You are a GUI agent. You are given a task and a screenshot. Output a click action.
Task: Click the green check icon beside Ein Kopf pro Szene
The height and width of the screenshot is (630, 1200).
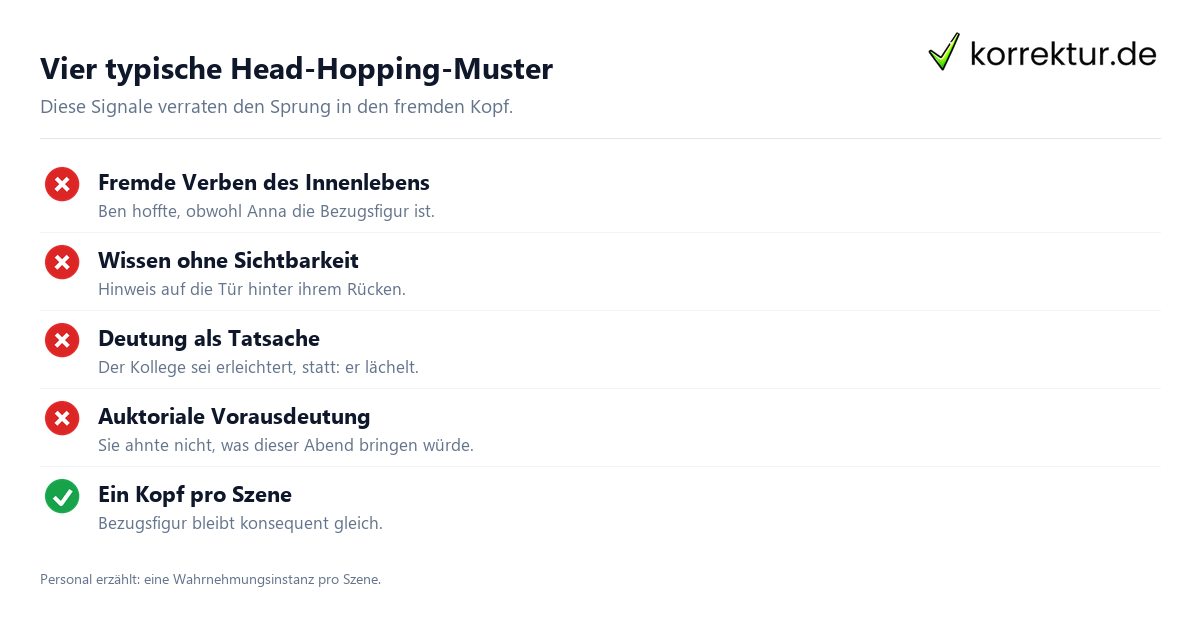(62, 496)
